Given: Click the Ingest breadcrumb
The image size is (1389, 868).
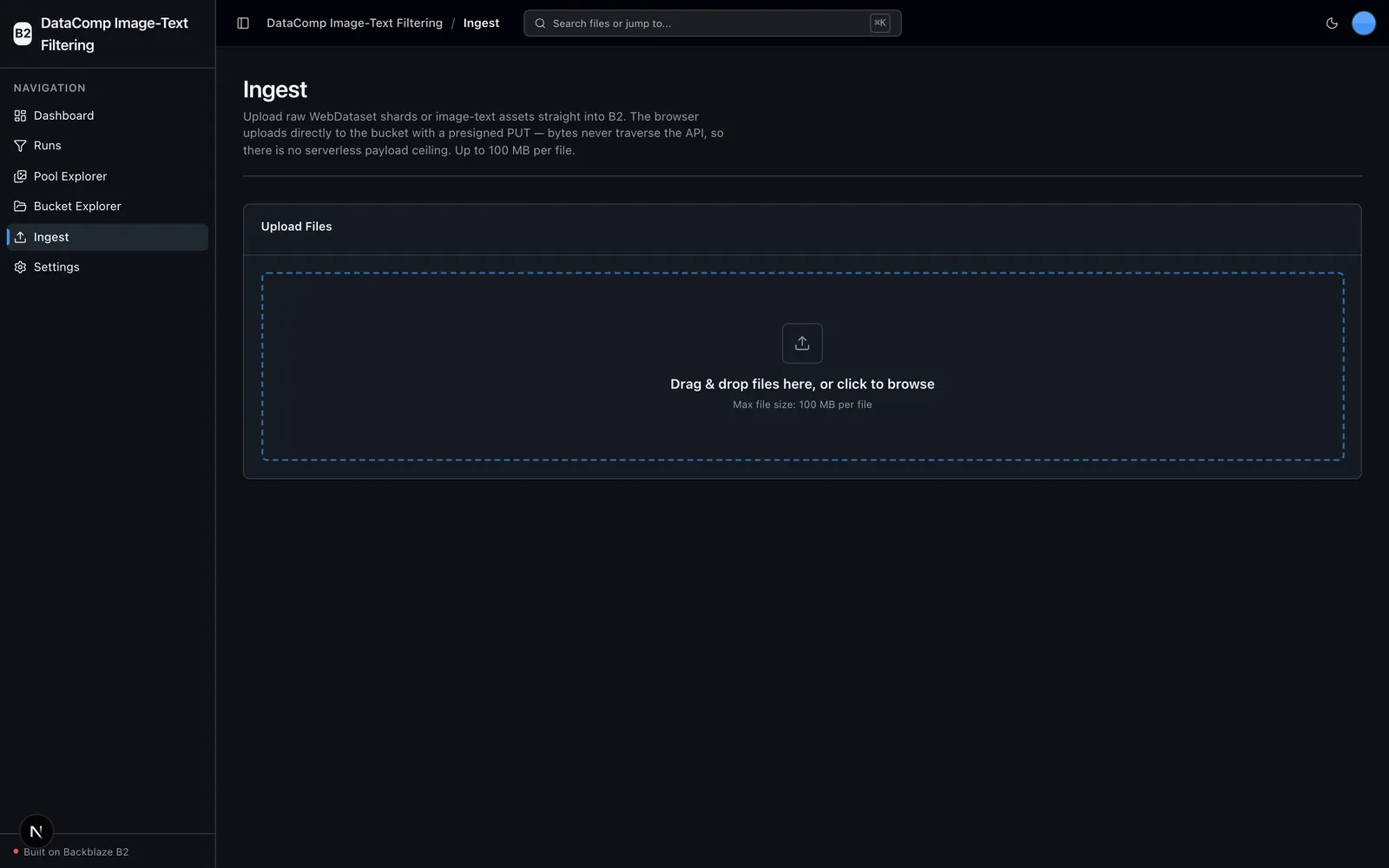Looking at the screenshot, I should [x=481, y=23].
